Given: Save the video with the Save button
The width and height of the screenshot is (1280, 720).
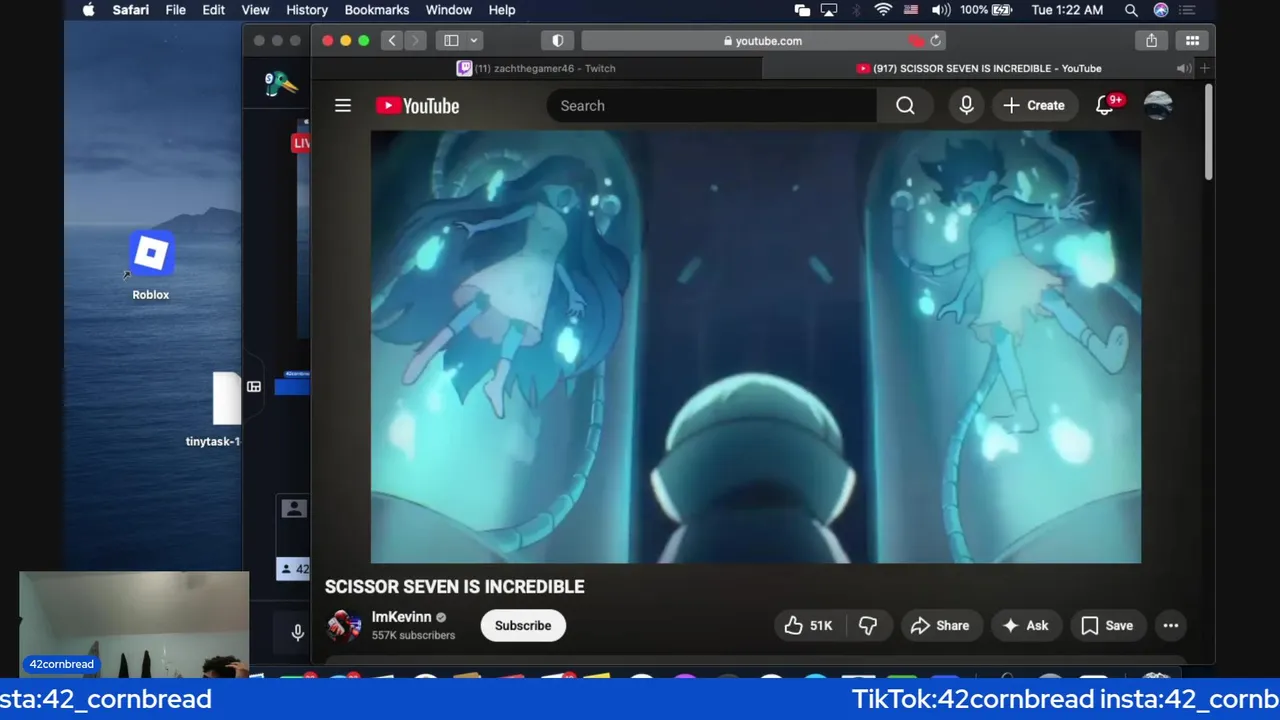Looking at the screenshot, I should [1107, 626].
